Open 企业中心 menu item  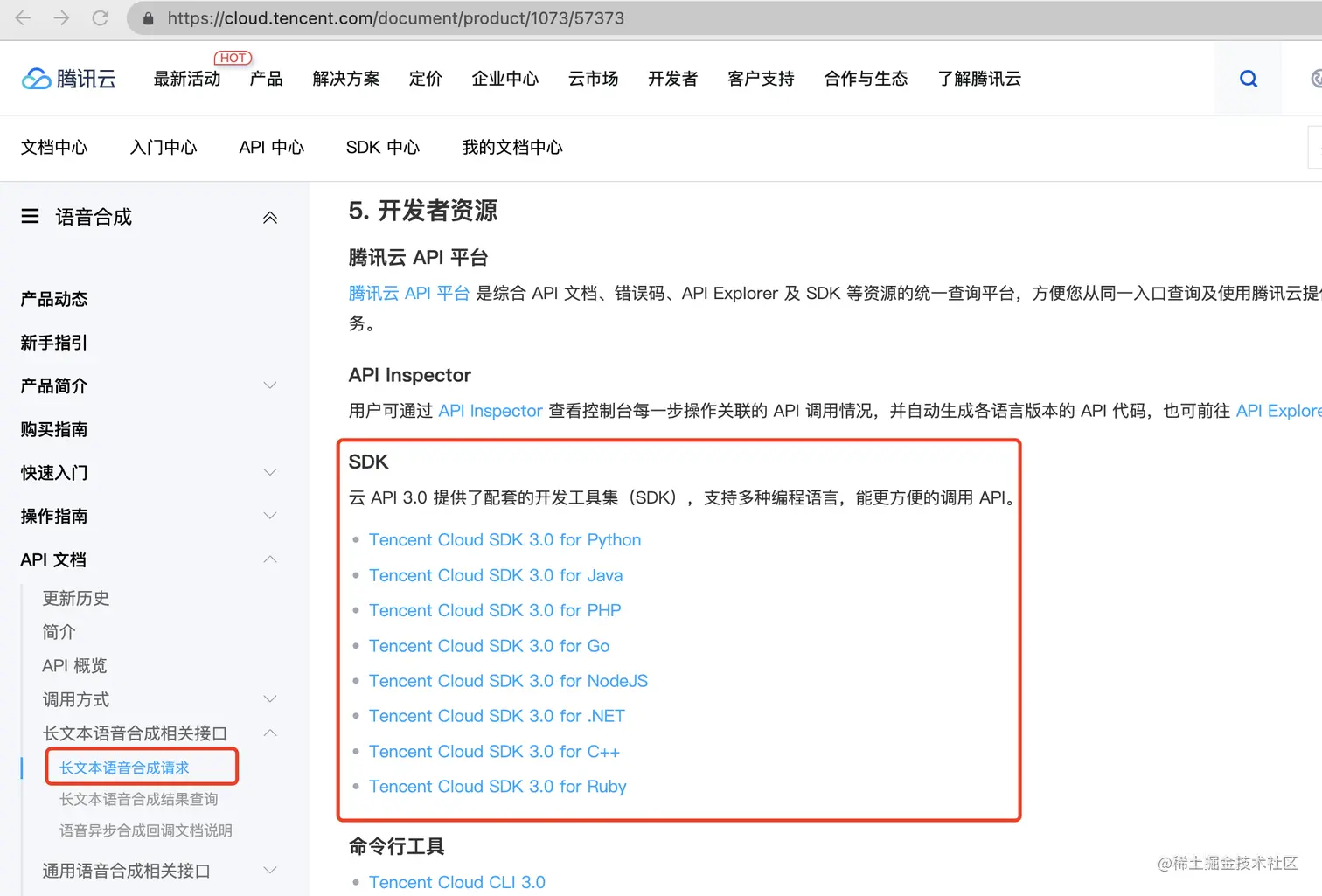tap(505, 79)
